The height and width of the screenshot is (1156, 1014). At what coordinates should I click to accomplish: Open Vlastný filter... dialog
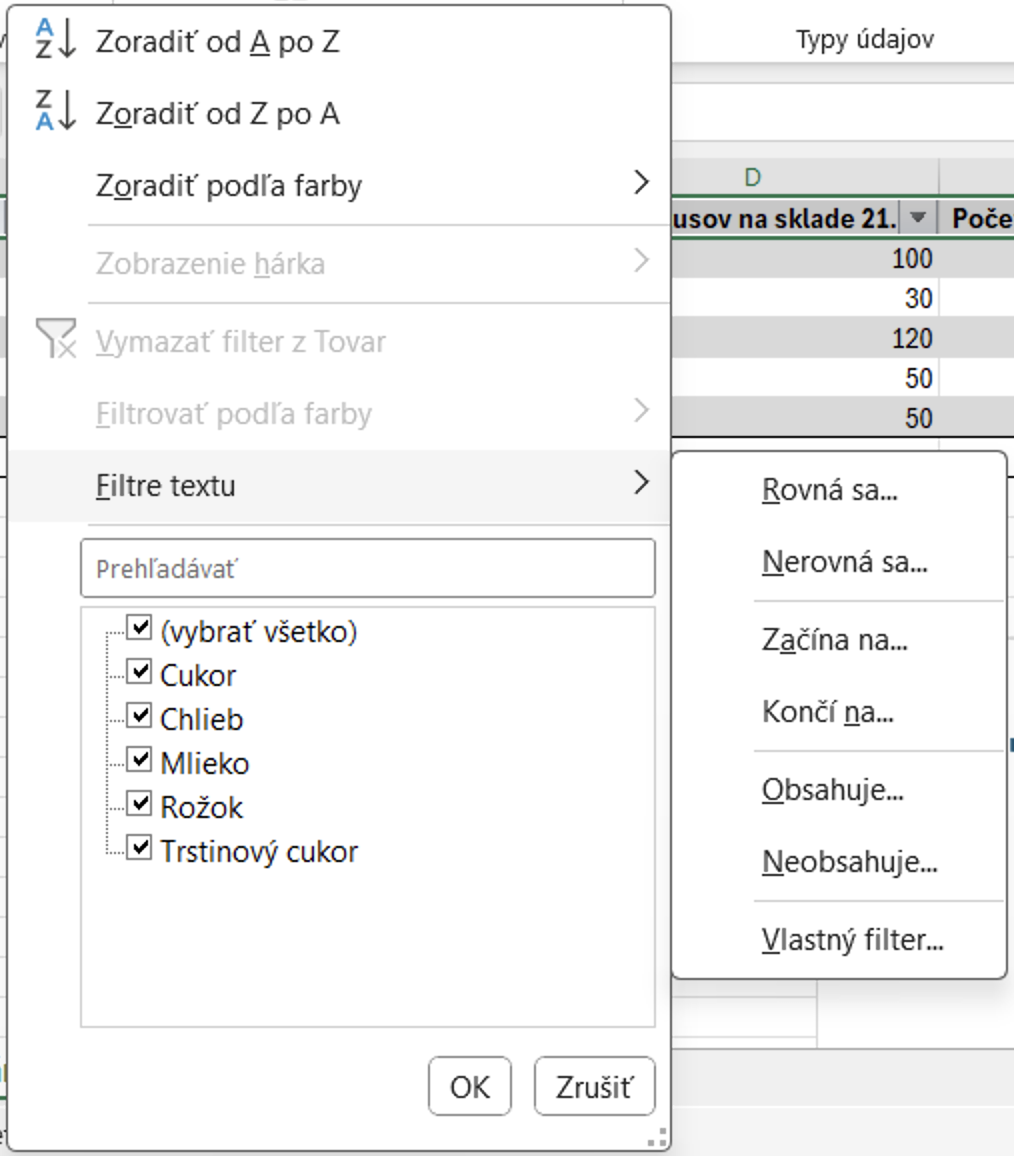coord(839,940)
